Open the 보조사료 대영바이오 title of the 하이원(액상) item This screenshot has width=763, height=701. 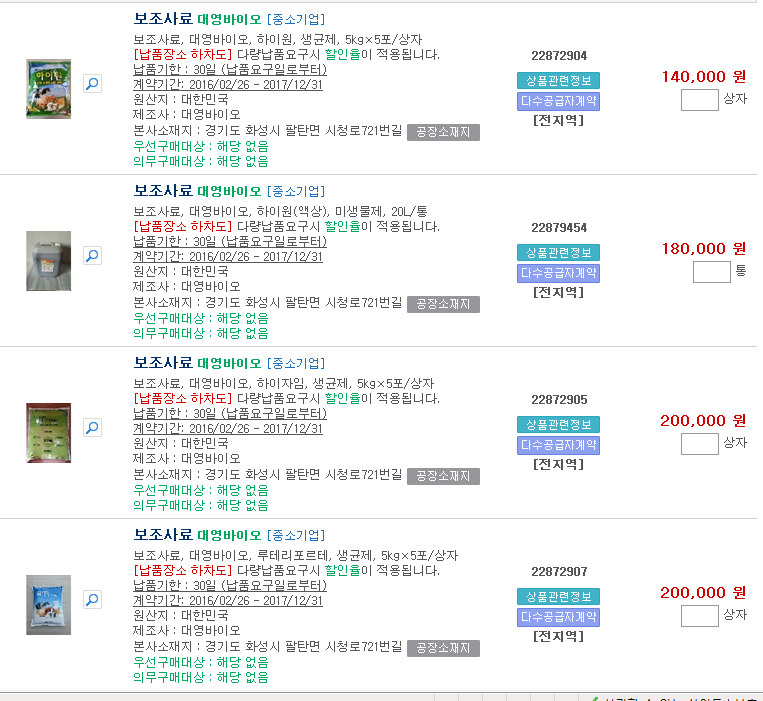(197, 191)
